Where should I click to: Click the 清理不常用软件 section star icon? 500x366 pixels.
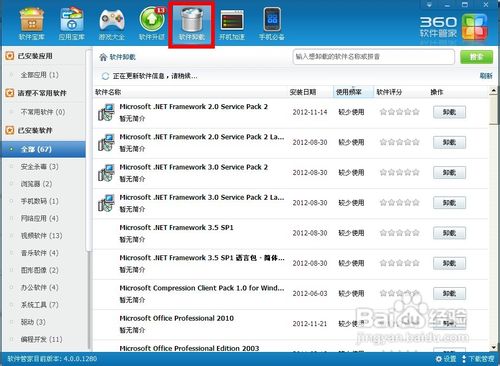coord(10,93)
